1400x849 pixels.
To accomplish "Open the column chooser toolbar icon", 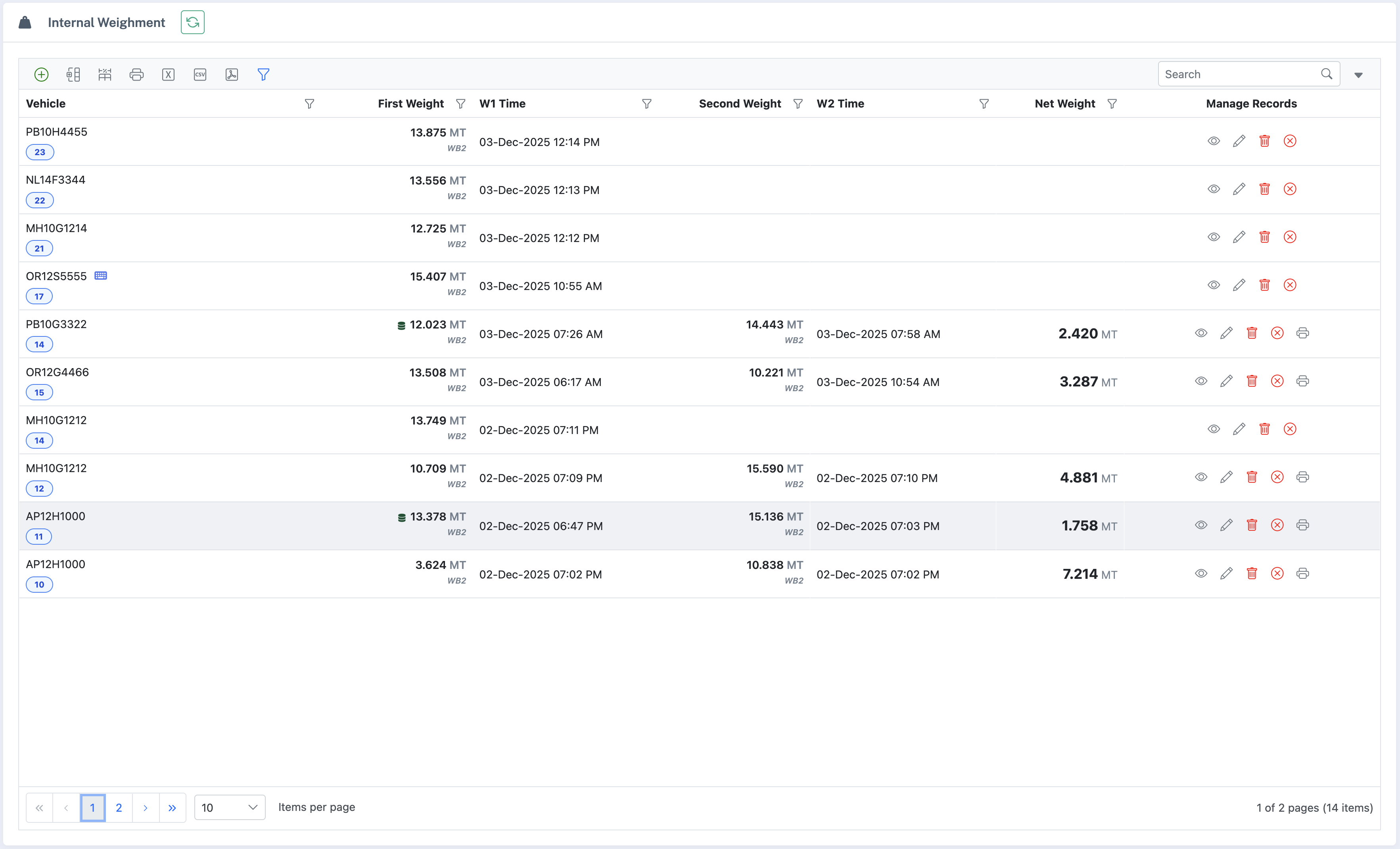I will click(x=73, y=75).
